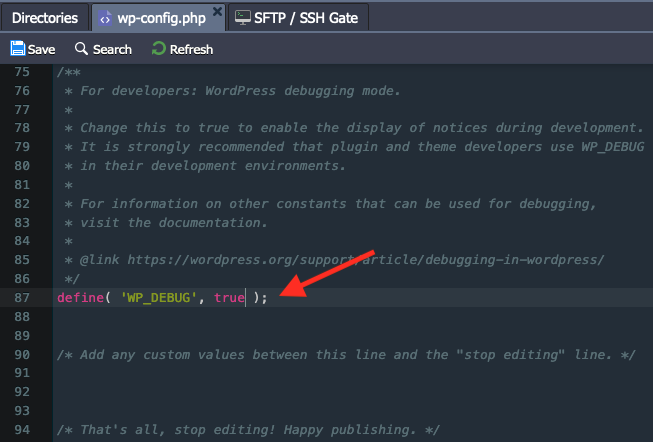653x442 pixels.
Task: Click 'in their development environments.' comment
Action: [212, 166]
